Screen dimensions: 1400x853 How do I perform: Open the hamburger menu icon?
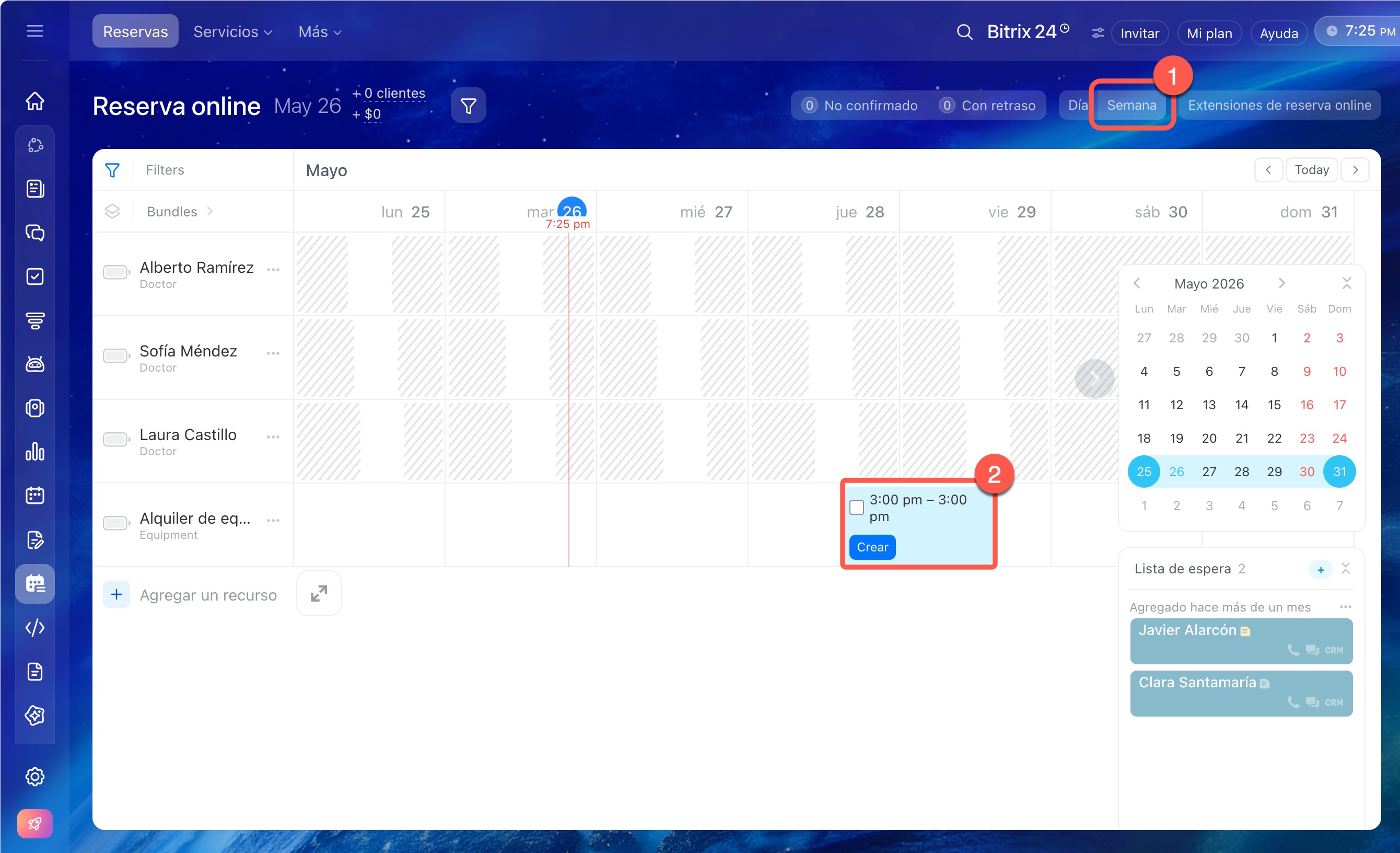(x=35, y=31)
